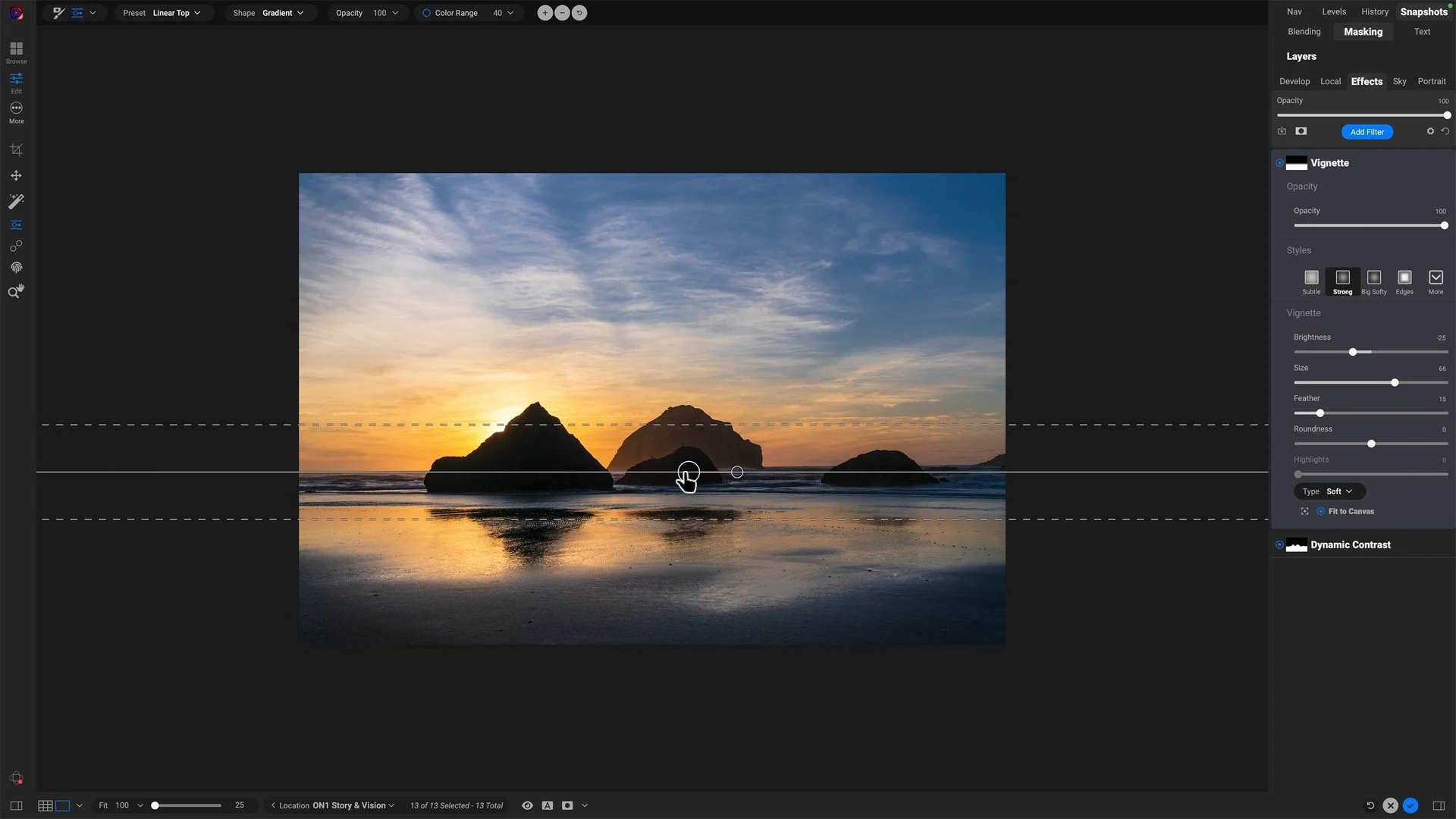Select the Transform move tool
The height and width of the screenshot is (819, 1456).
pos(16,175)
